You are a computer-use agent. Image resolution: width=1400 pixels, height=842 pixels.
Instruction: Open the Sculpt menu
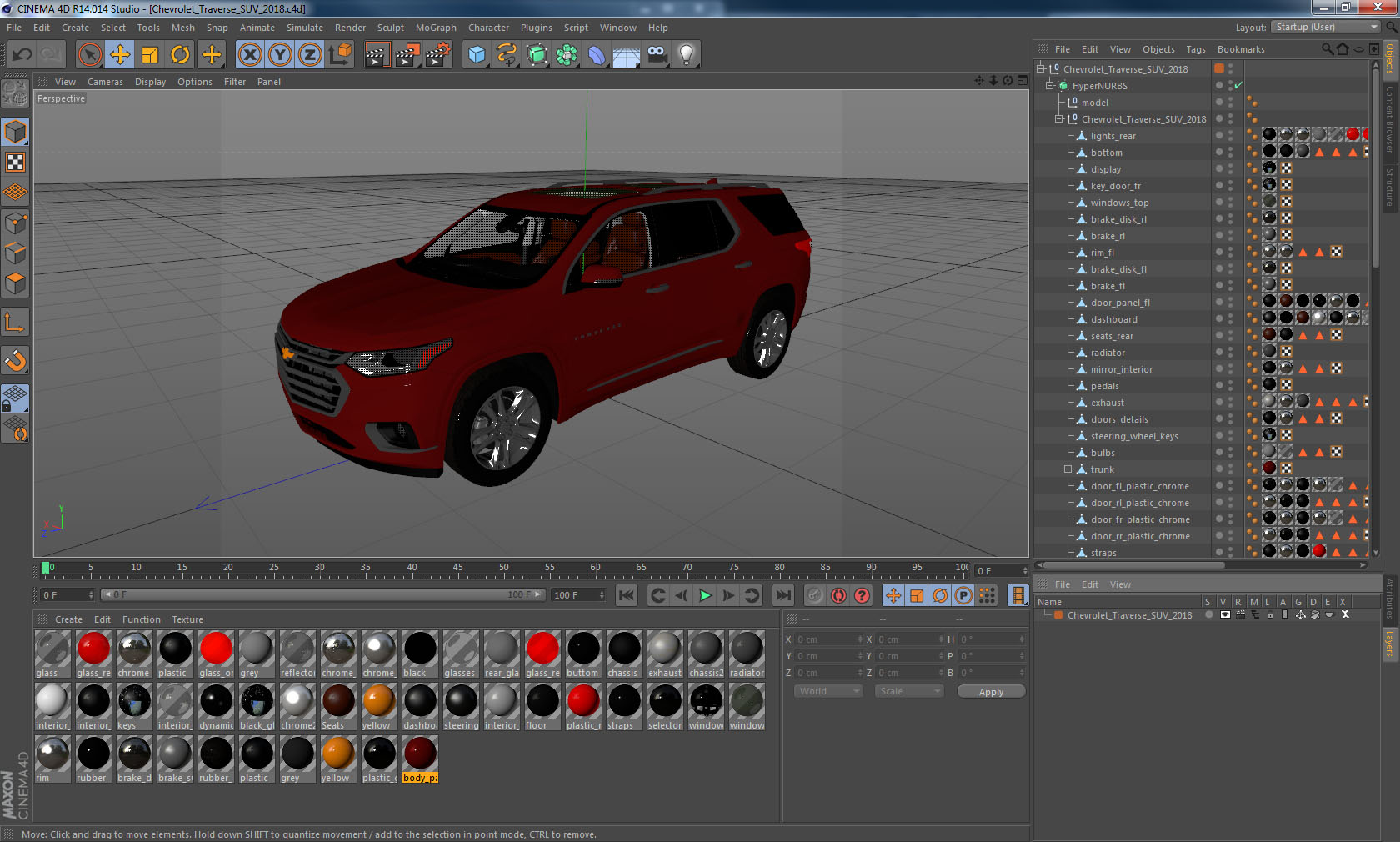[390, 28]
